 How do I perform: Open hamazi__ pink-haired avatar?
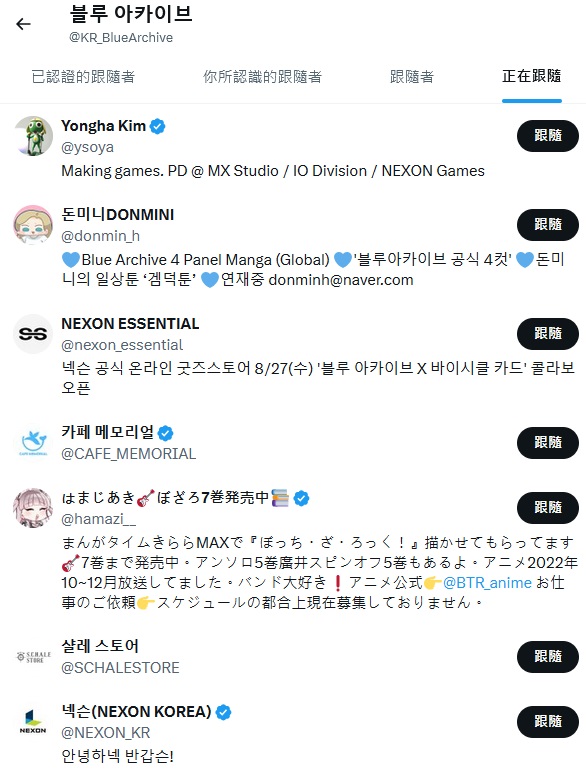(33, 508)
